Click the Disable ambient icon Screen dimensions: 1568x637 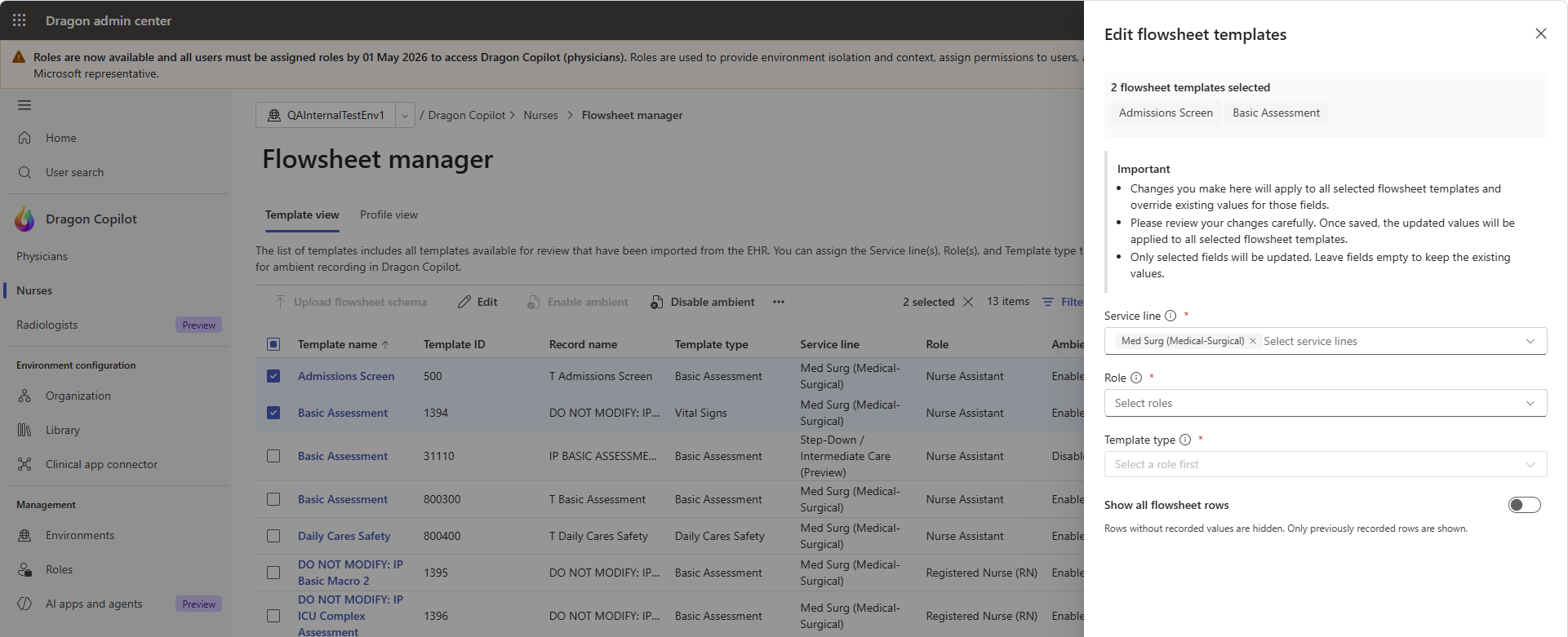click(657, 302)
